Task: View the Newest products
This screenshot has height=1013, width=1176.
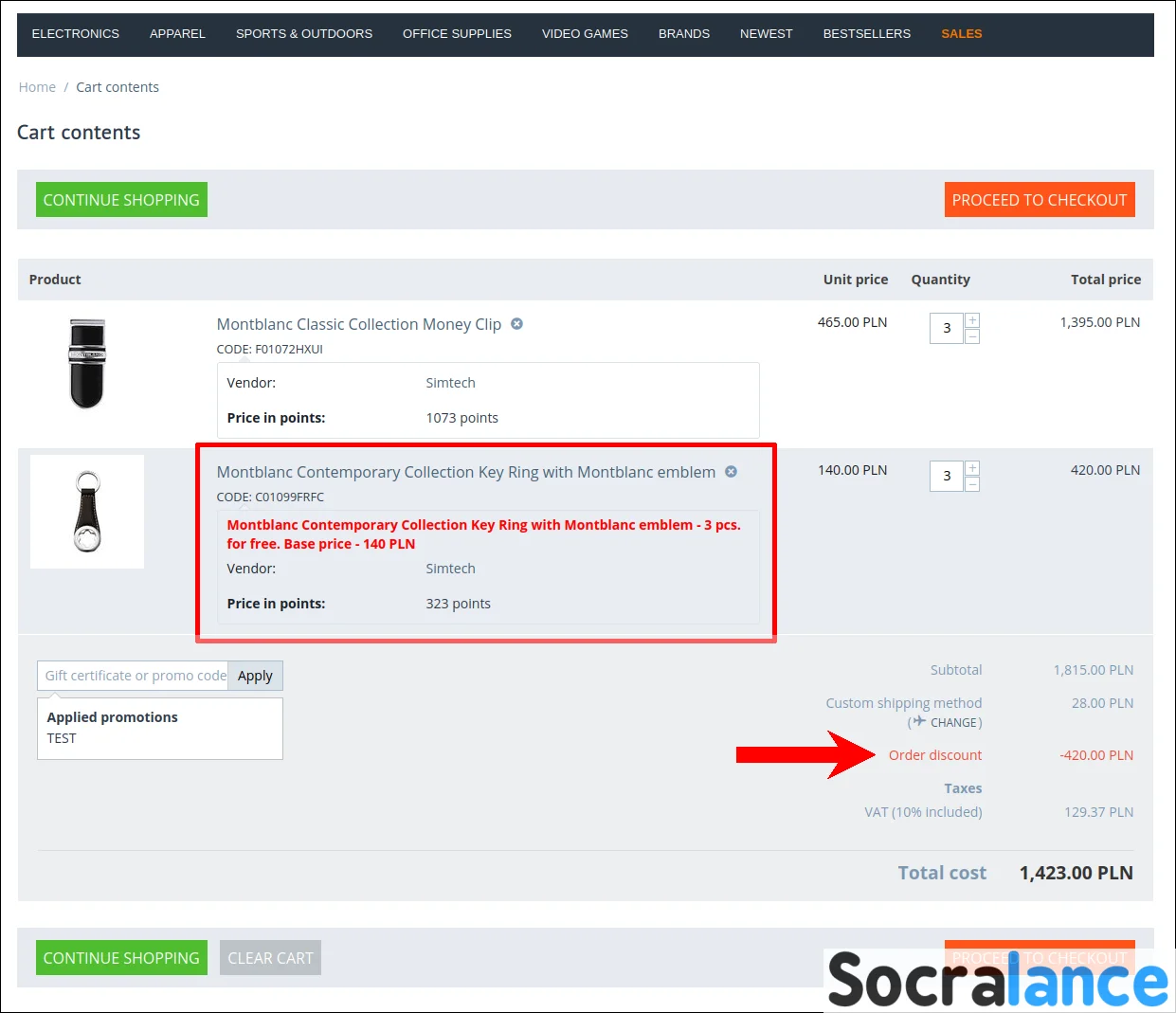Action: [766, 34]
